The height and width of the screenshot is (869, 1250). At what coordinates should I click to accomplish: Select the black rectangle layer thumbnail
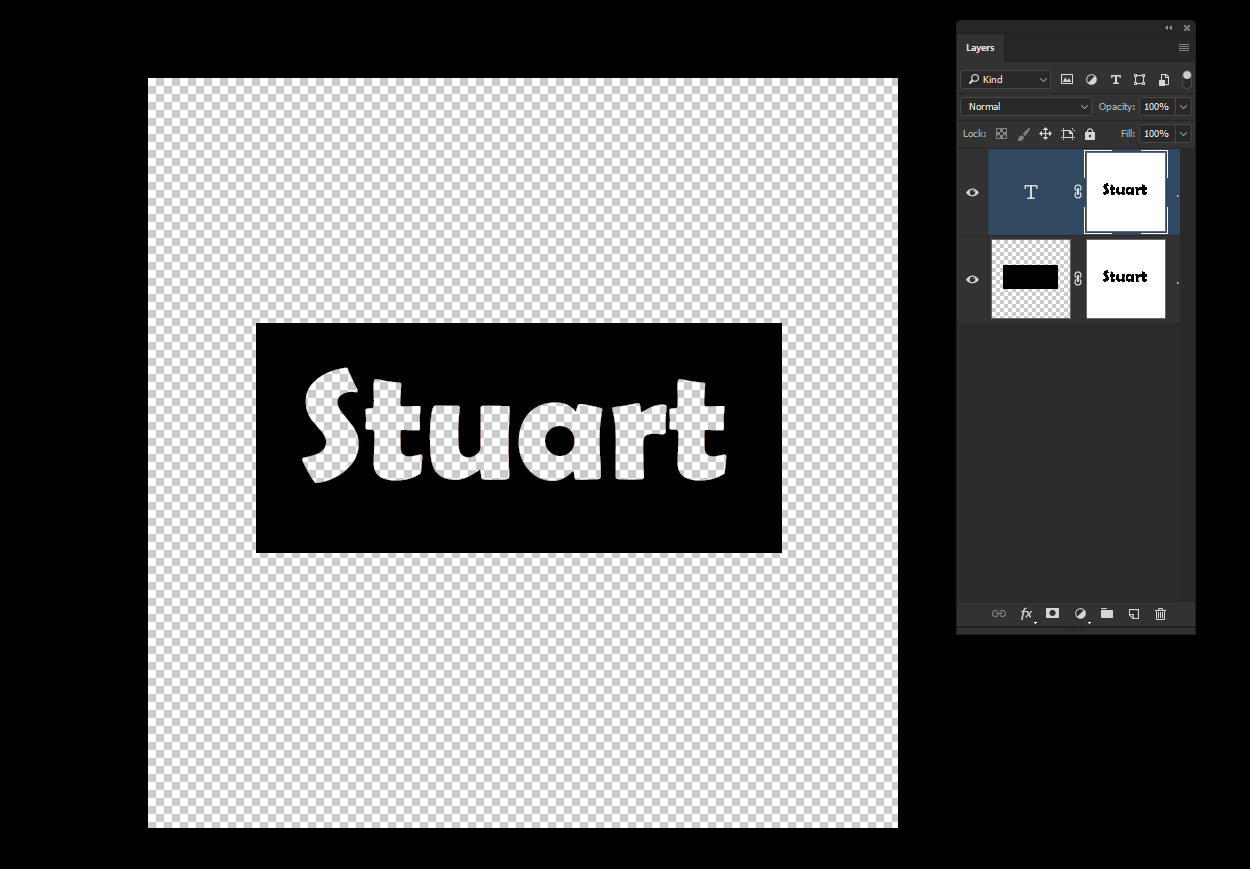point(1031,279)
